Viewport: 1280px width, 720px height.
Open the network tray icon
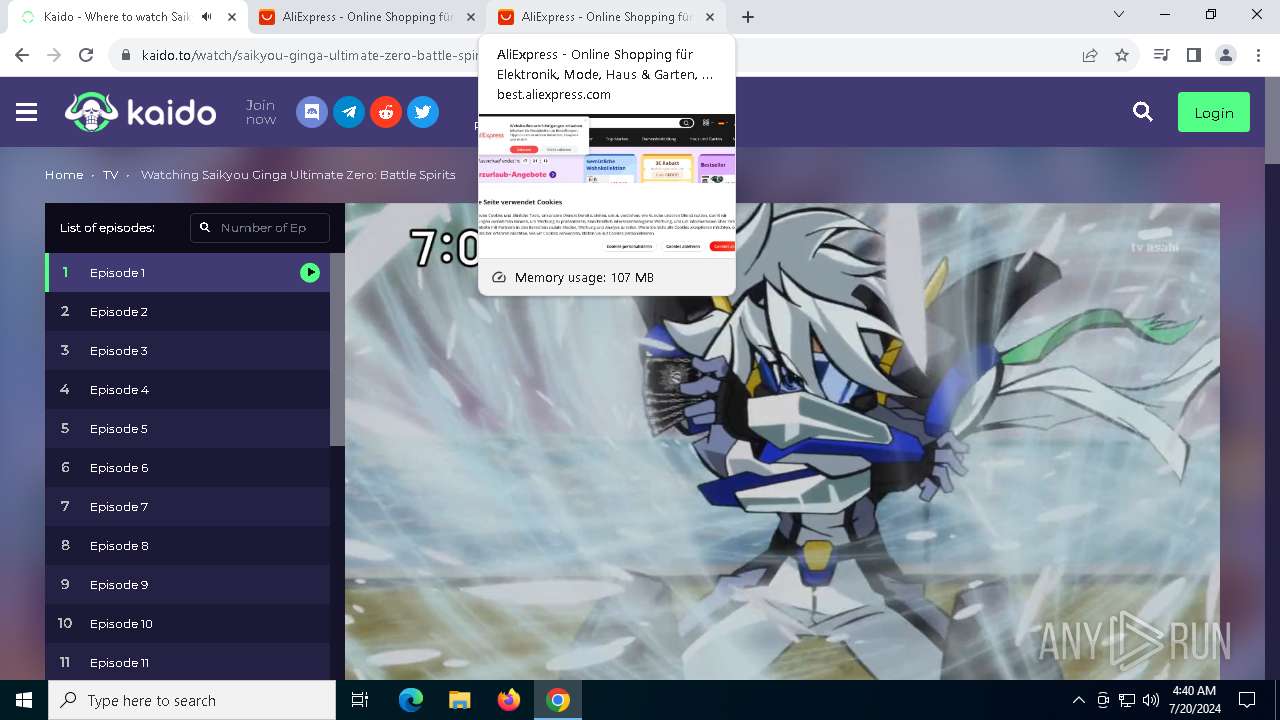point(1127,700)
